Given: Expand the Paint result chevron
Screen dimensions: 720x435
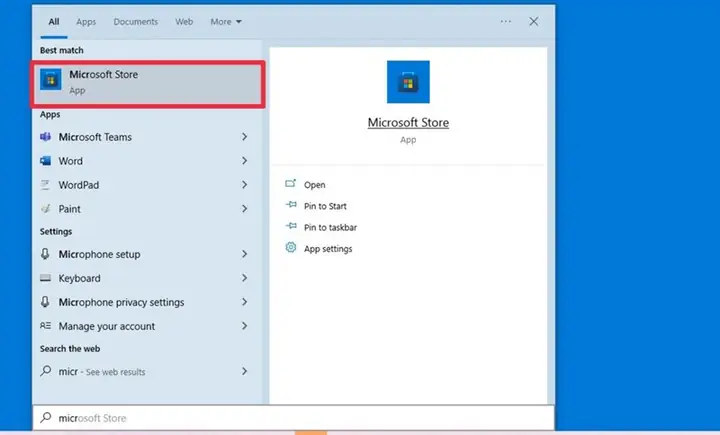Looking at the screenshot, I should pyautogui.click(x=245, y=209).
